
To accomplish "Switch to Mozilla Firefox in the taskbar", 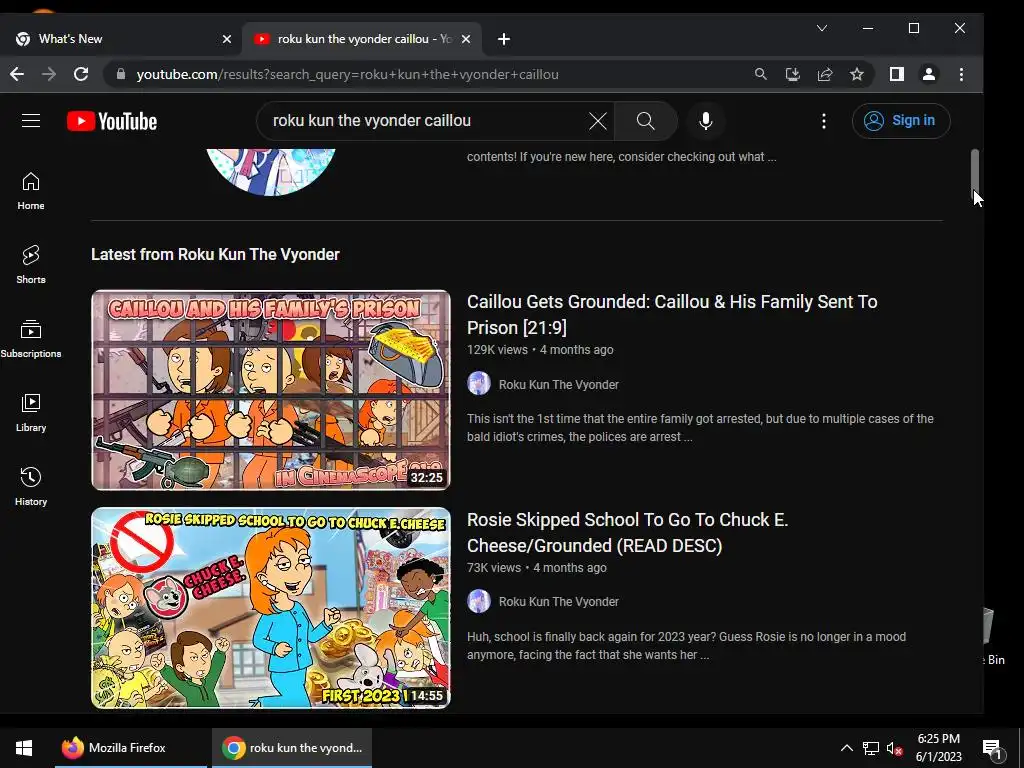I will [131, 748].
